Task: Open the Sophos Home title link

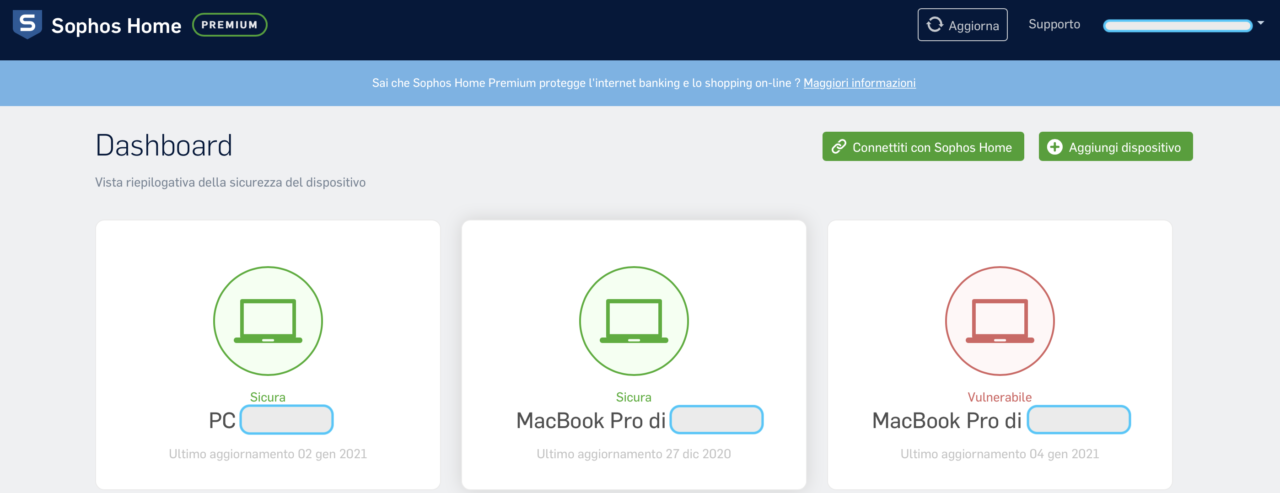Action: [x=116, y=25]
